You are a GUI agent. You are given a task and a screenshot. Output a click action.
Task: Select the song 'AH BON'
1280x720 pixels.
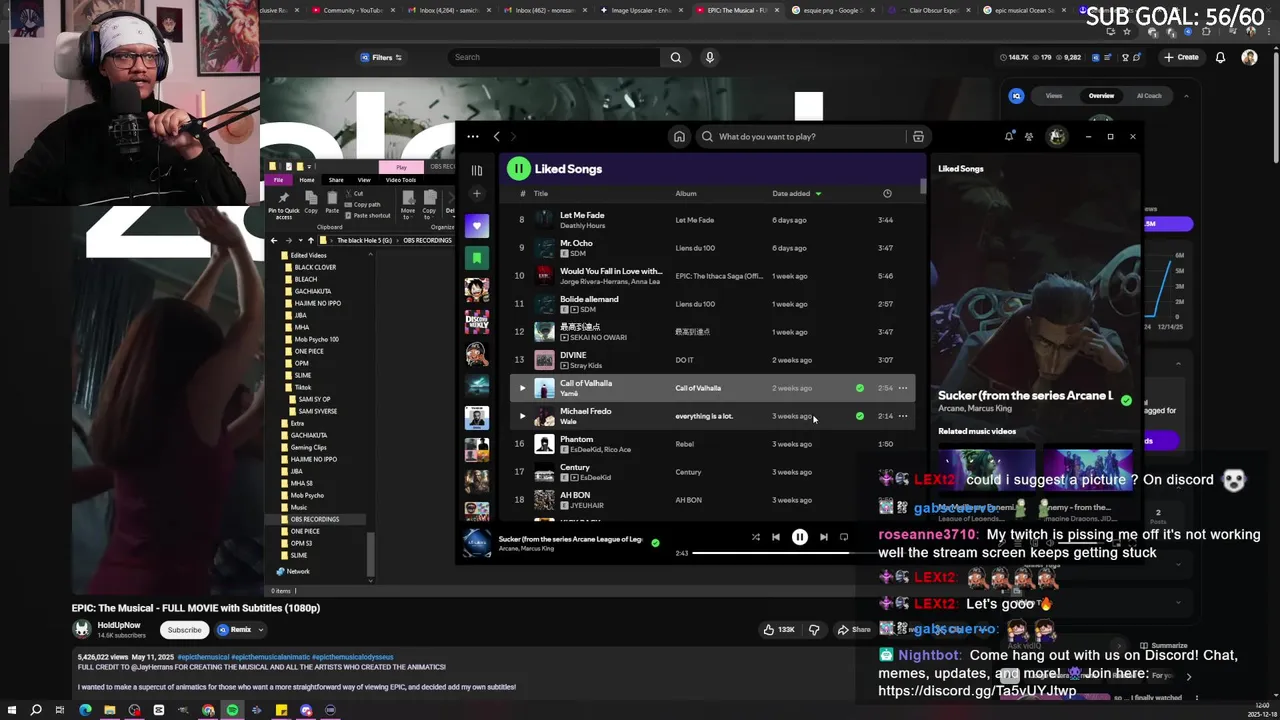tap(575, 495)
